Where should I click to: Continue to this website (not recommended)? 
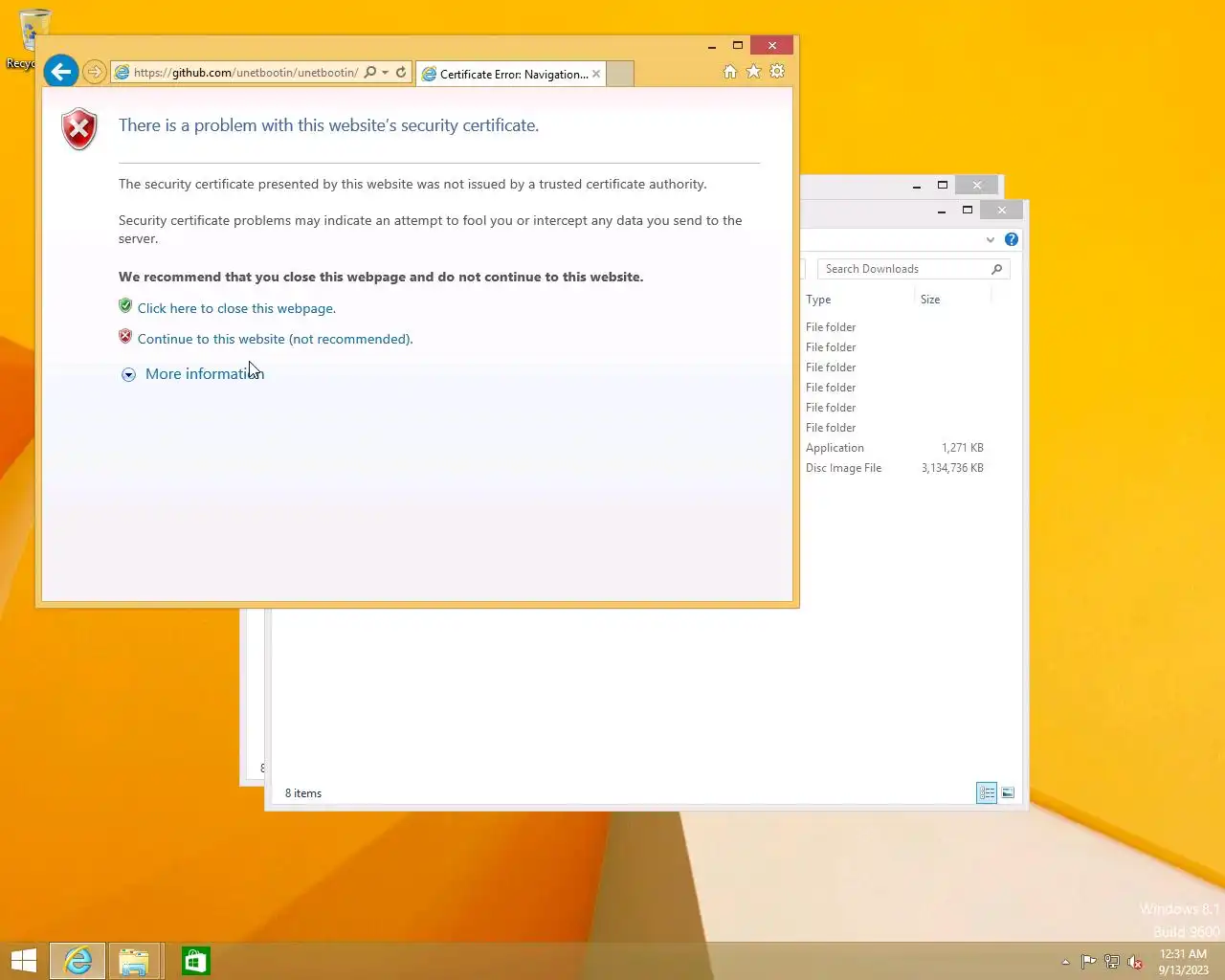(x=276, y=339)
